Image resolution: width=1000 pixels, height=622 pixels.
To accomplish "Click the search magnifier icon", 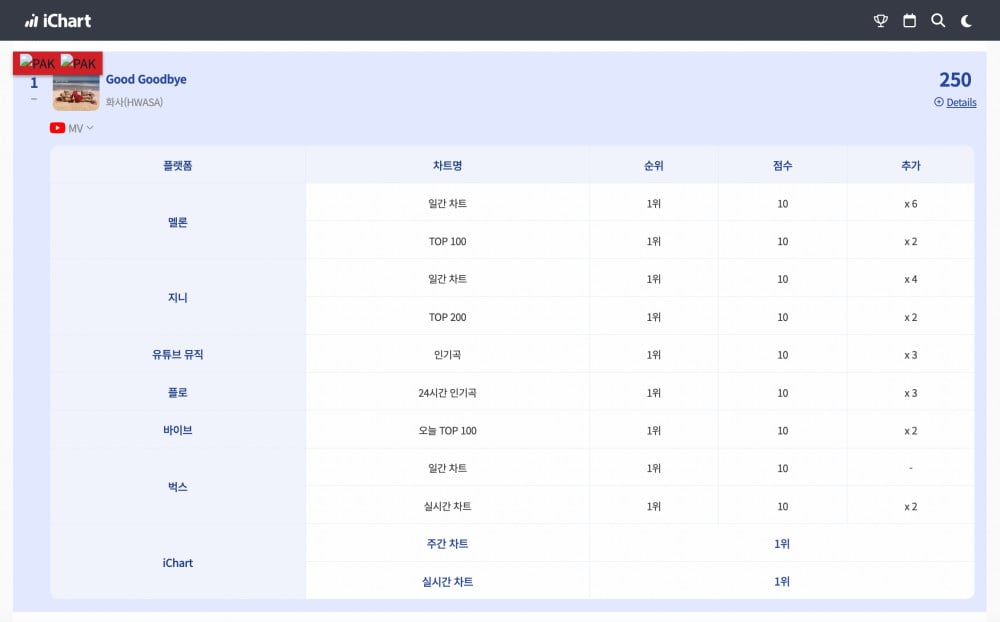I will [938, 21].
